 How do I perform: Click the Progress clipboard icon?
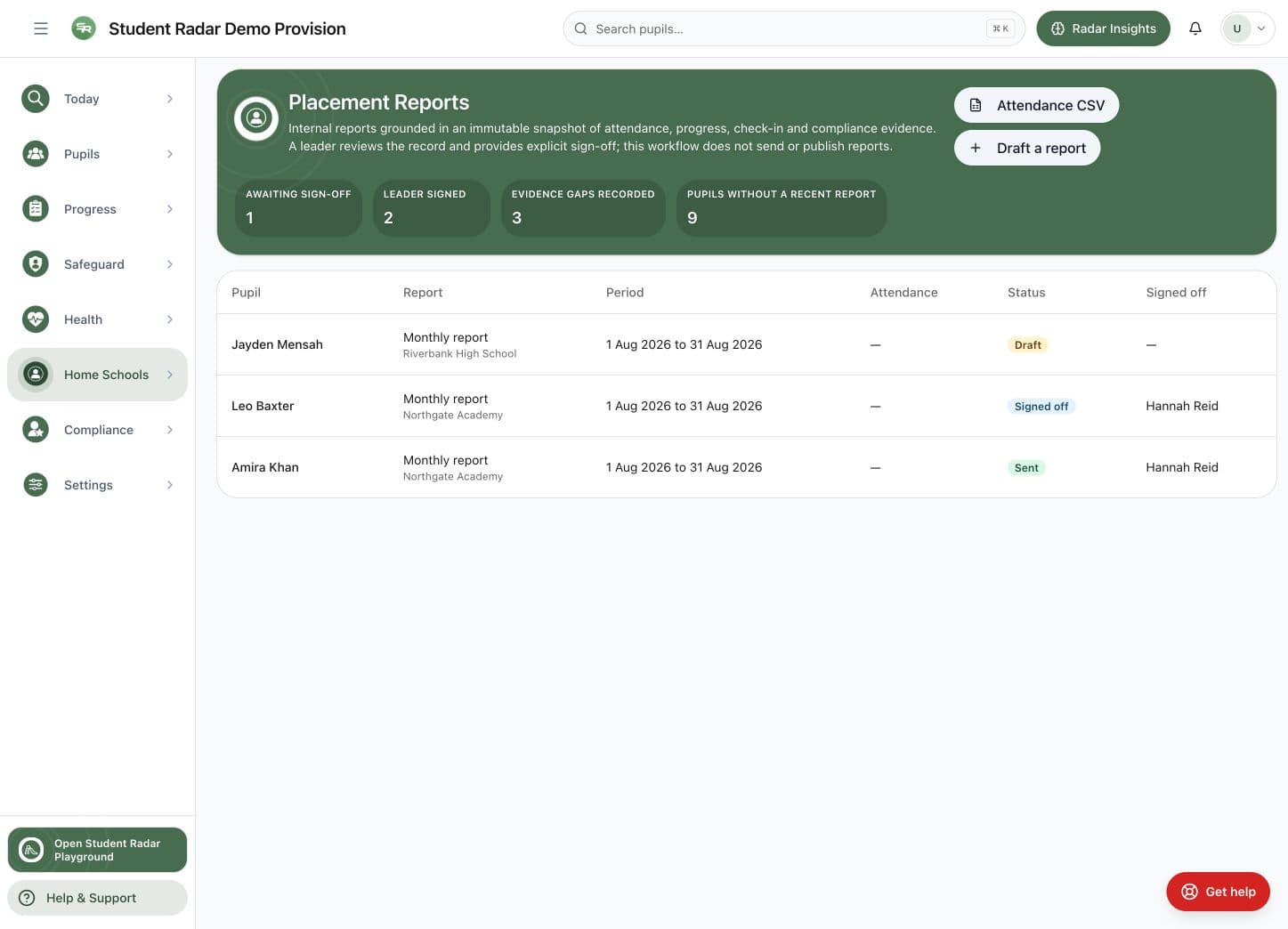click(x=36, y=209)
